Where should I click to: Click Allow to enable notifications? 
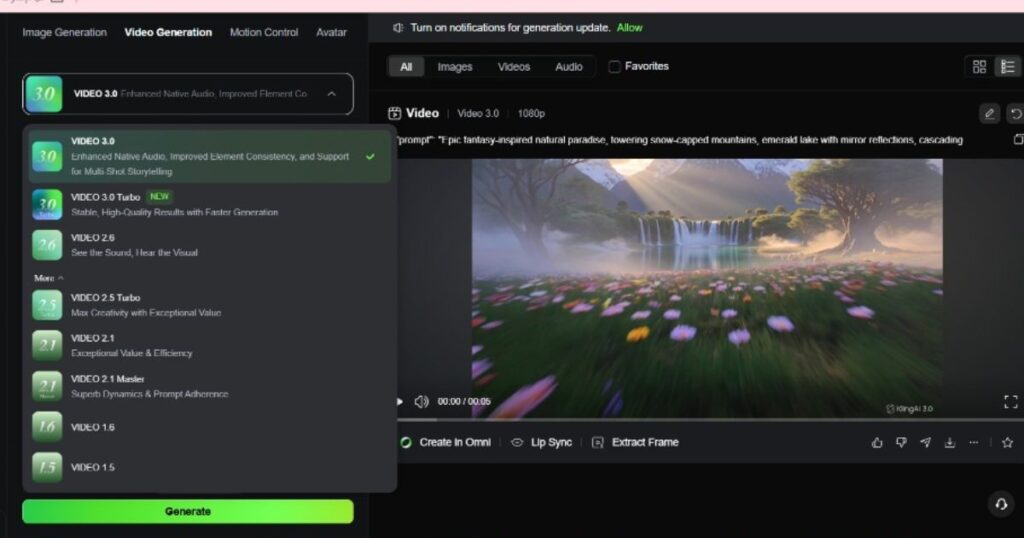[x=630, y=28]
